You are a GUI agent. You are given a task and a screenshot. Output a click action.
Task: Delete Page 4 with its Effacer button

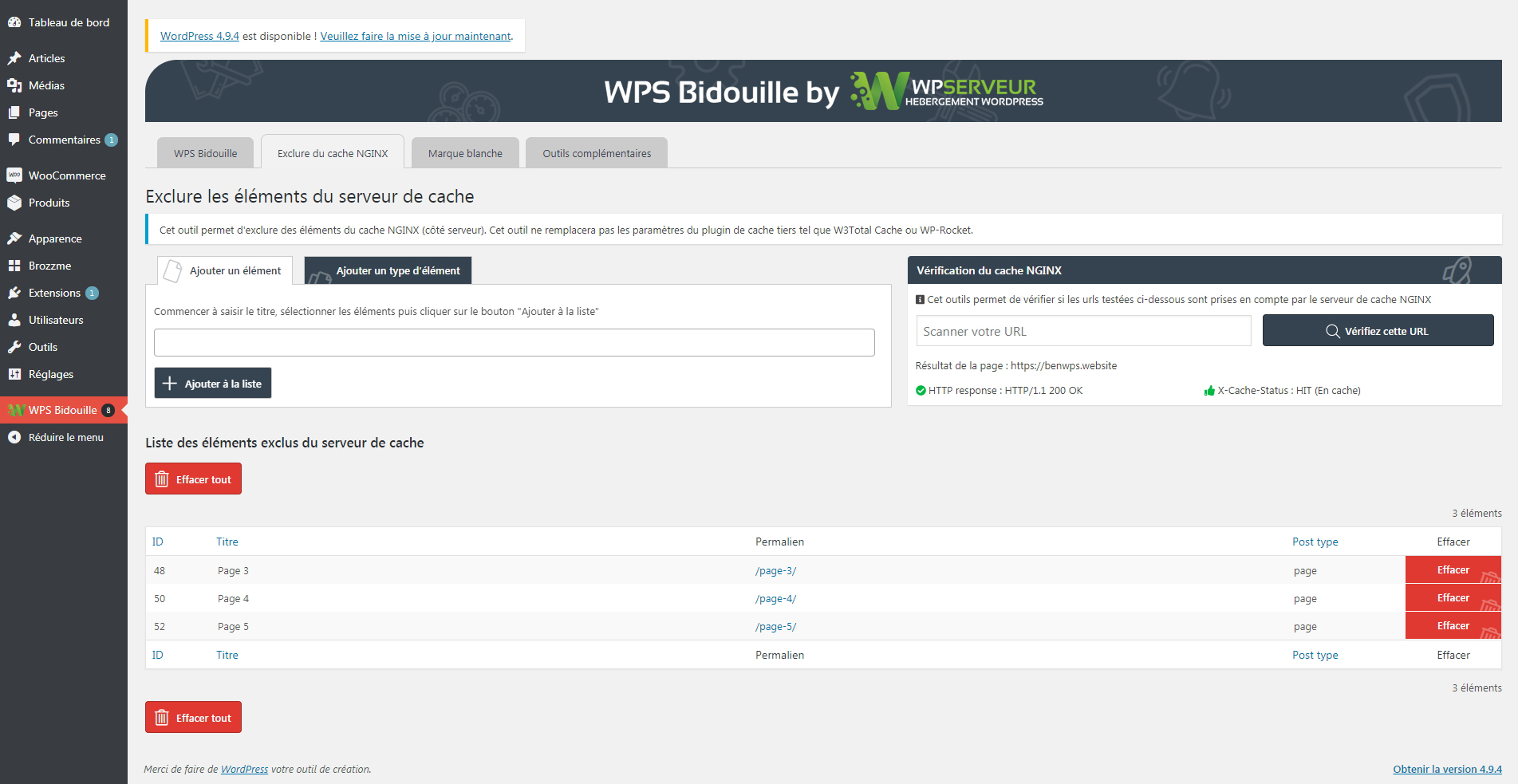click(1453, 597)
